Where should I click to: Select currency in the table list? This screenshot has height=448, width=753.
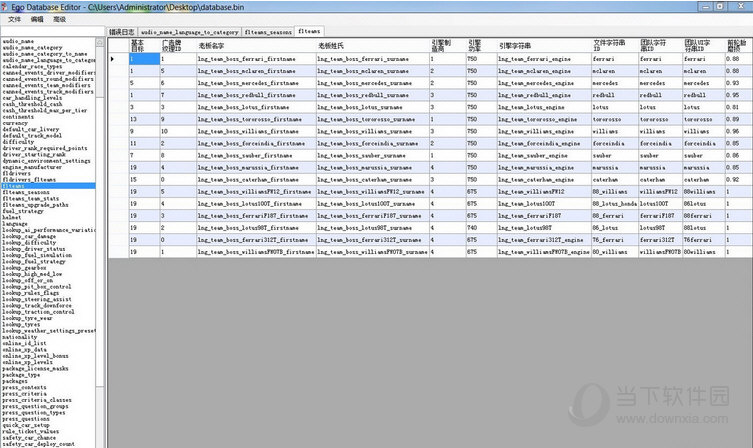tap(15, 123)
